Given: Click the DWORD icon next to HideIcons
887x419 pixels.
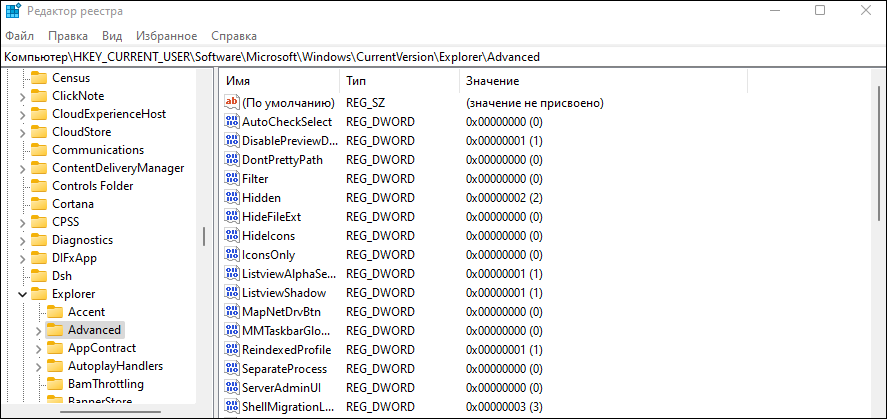Looking at the screenshot, I should 232,236.
